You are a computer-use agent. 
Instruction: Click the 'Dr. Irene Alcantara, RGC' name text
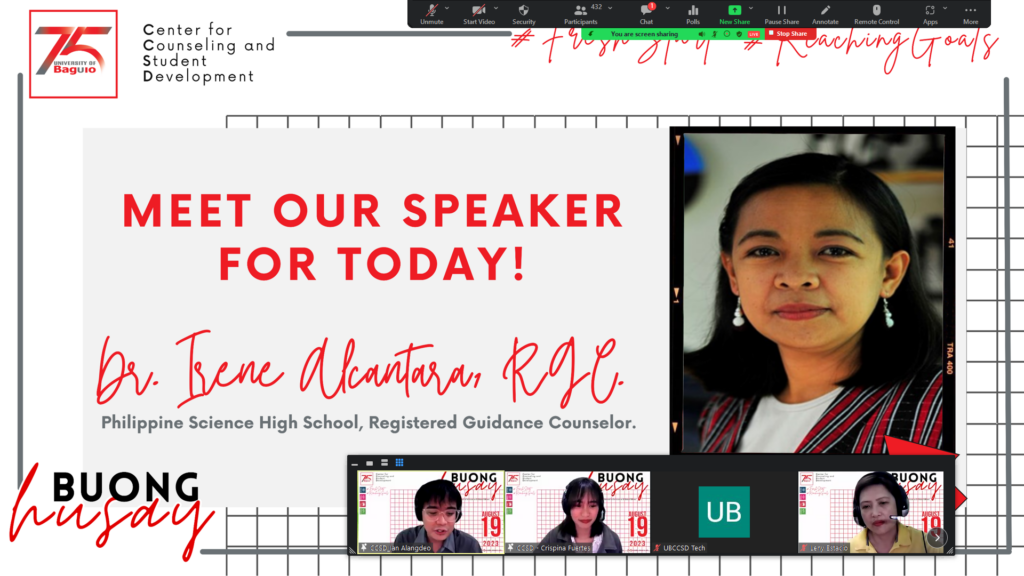click(359, 370)
